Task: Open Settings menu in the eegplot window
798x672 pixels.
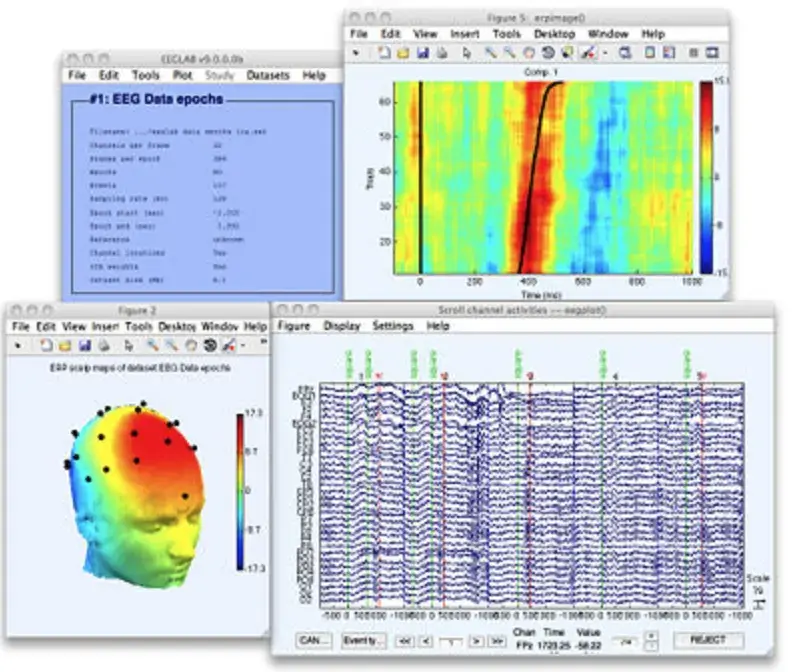Action: tap(393, 326)
